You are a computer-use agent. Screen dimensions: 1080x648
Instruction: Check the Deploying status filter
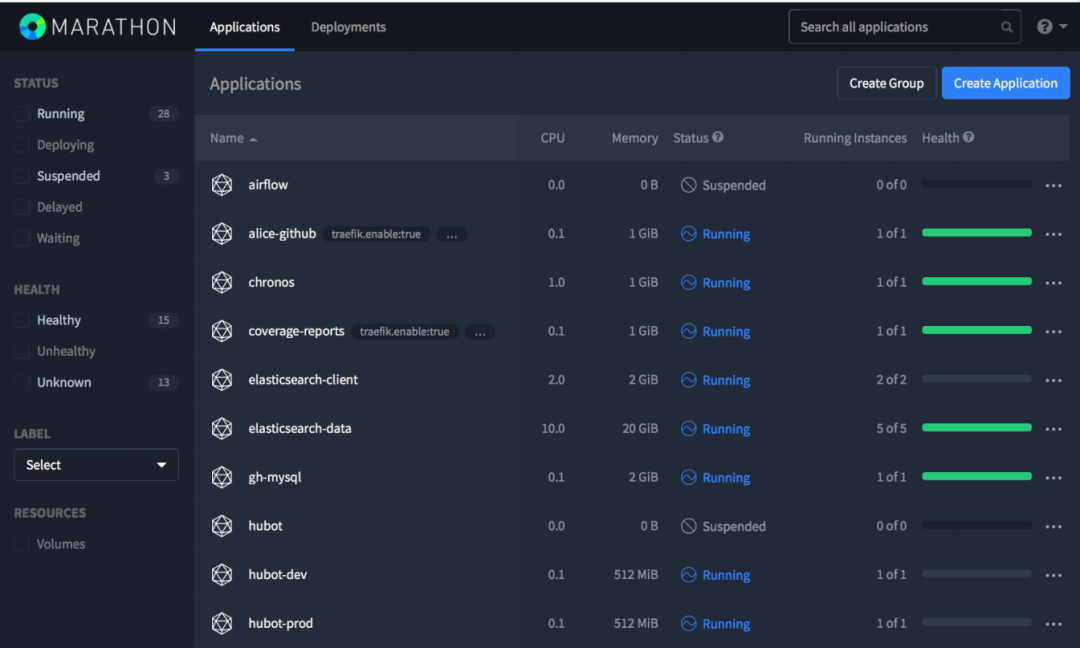tap(22, 145)
